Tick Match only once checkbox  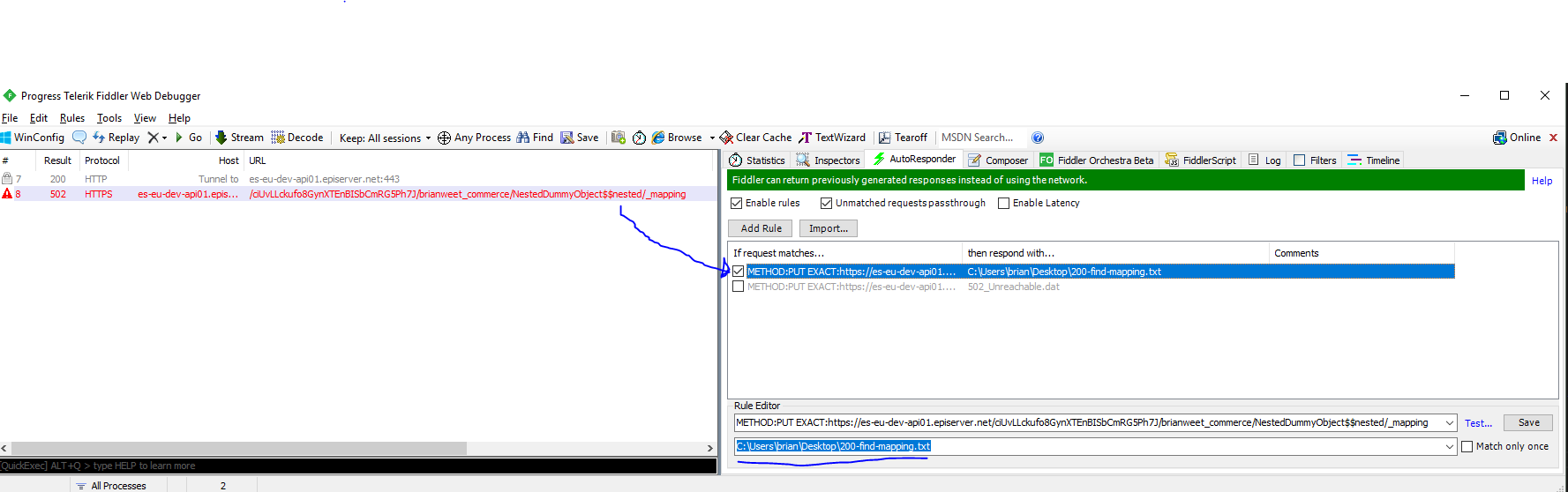(x=1467, y=446)
